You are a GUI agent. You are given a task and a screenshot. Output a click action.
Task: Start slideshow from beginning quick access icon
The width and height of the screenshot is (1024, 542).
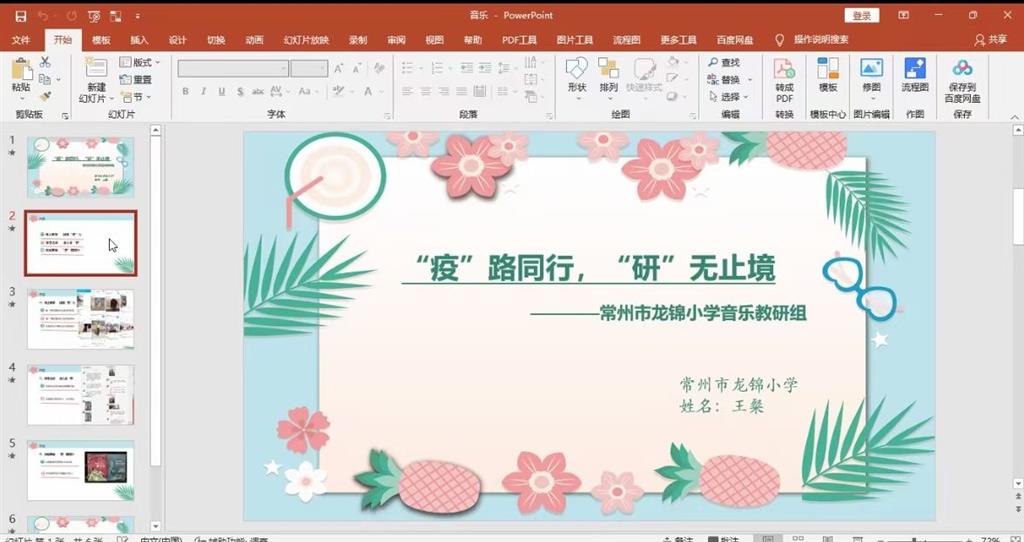(93, 16)
